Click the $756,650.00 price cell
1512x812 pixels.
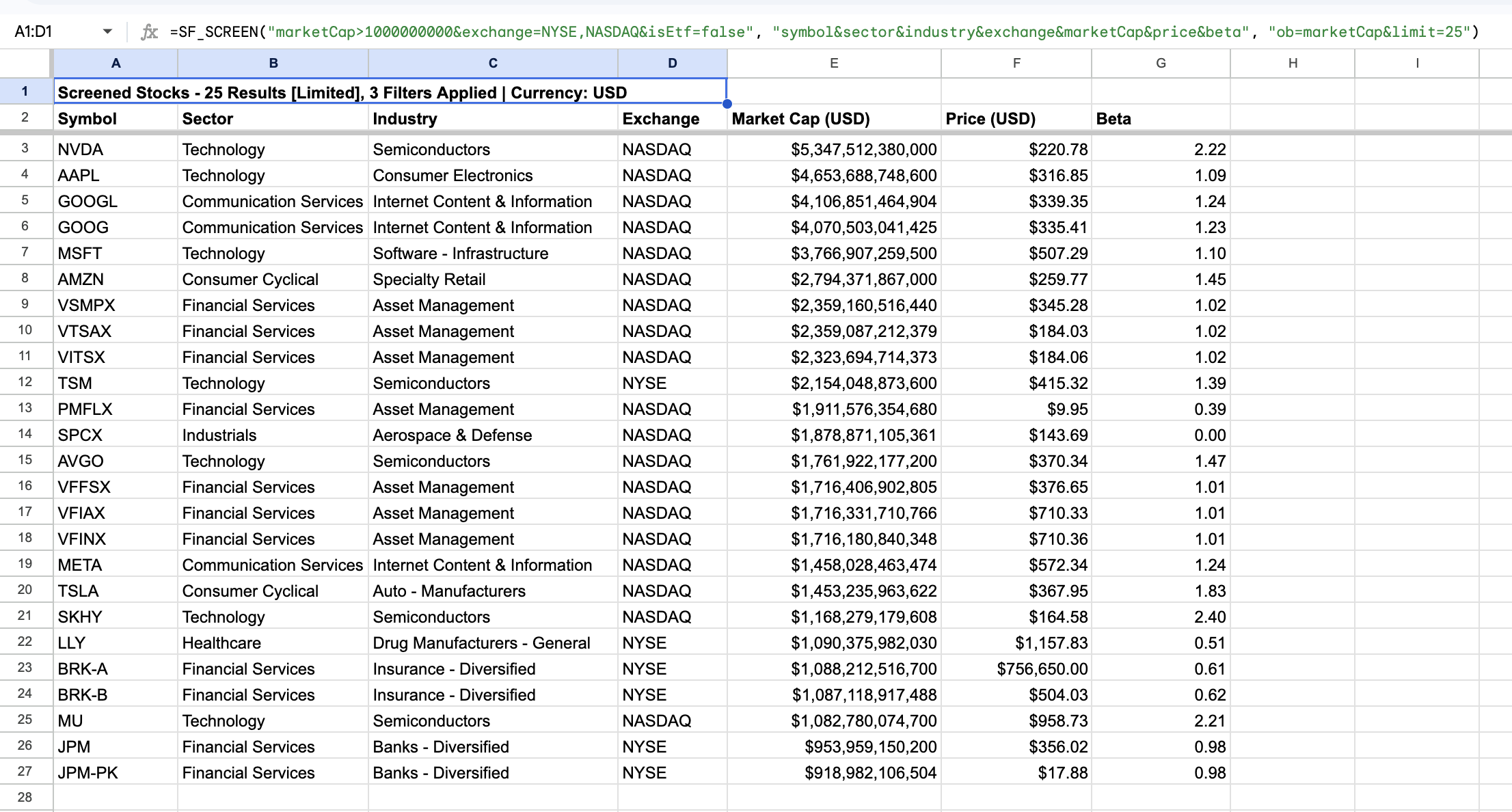[x=1016, y=668]
